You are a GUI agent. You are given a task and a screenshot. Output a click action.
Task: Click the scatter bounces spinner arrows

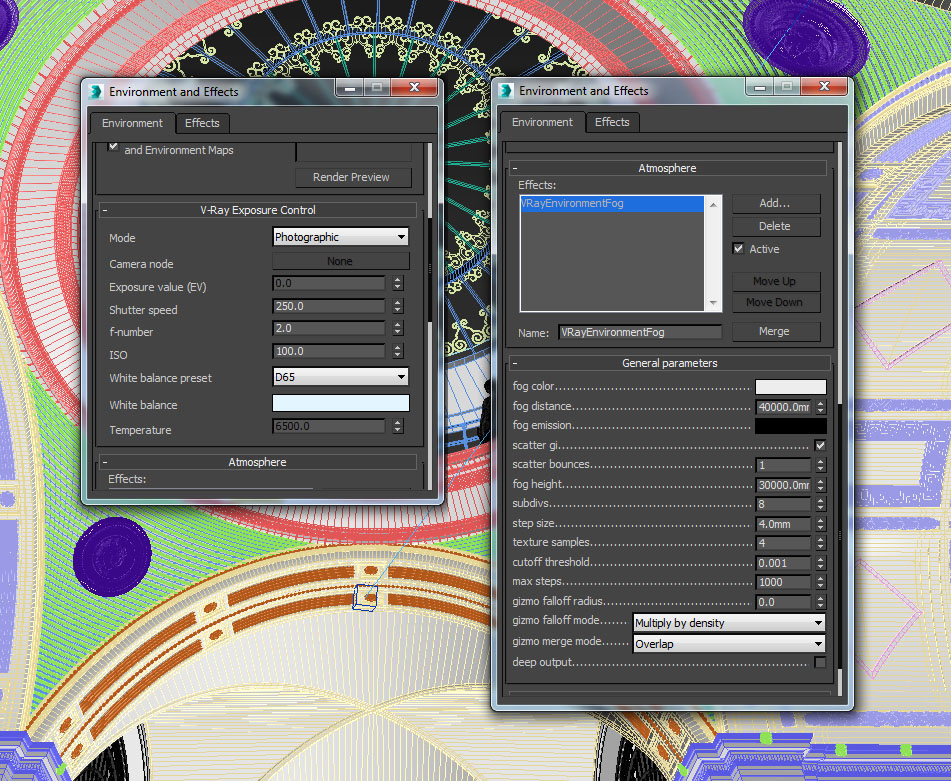point(821,465)
